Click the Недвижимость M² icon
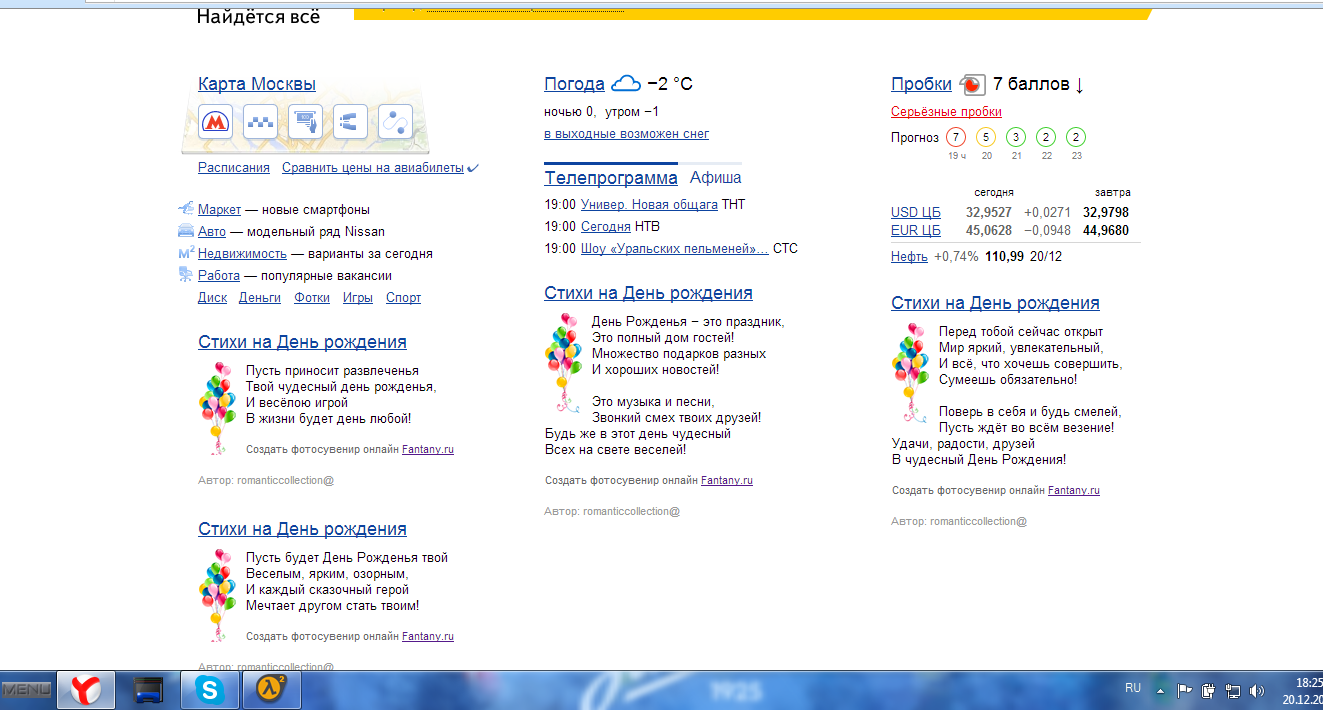Image resolution: width=1323 pixels, height=713 pixels. coord(186,253)
